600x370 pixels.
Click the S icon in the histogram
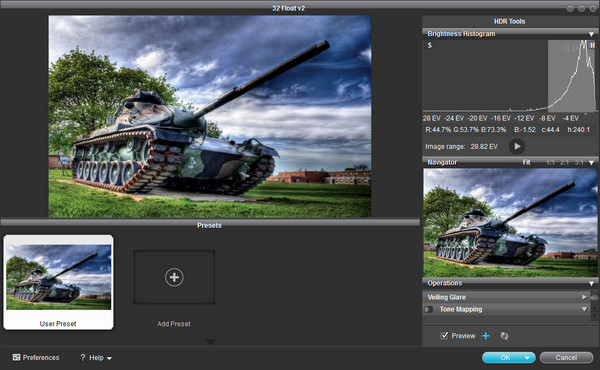(429, 45)
